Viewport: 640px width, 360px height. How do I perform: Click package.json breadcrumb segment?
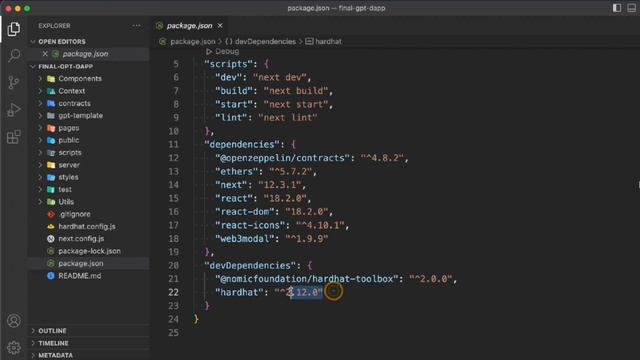(x=193, y=42)
